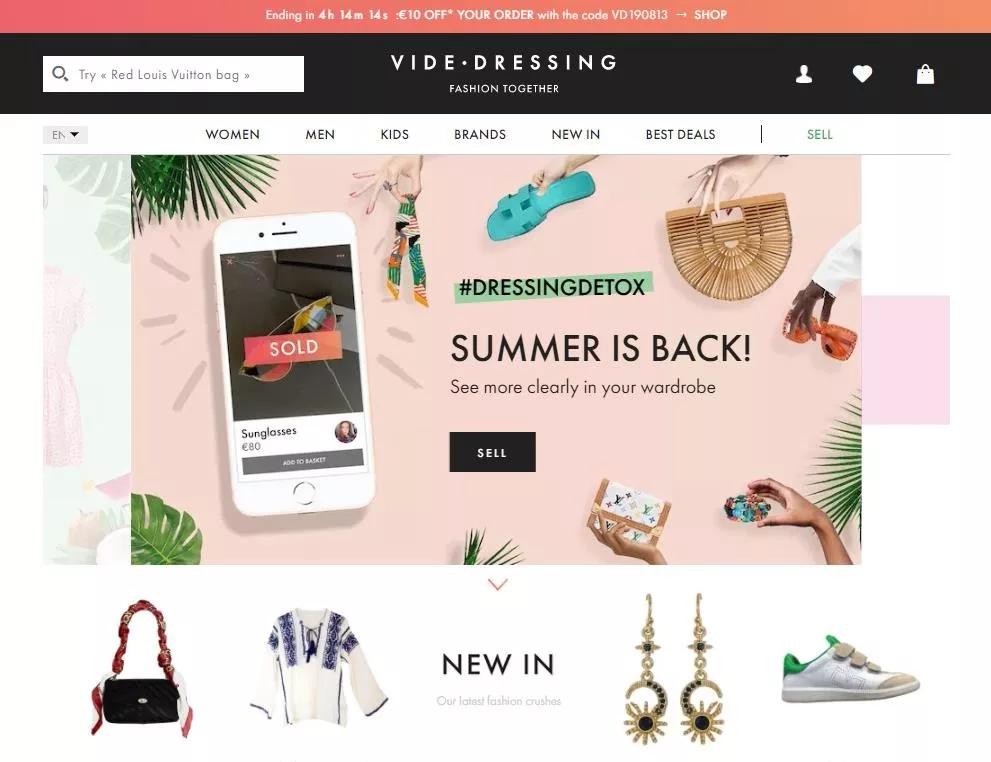The height and width of the screenshot is (762, 991).
Task: Click the green SELL navigation link
Action: coord(820,135)
